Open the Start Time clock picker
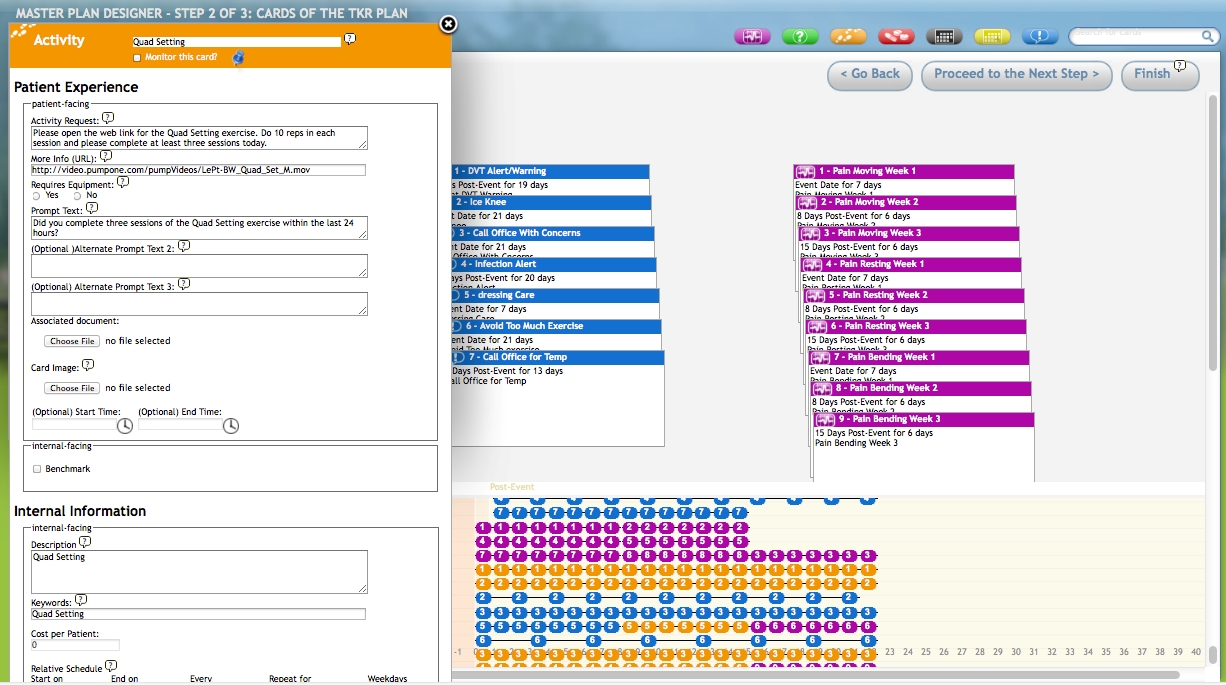This screenshot has height=685, width=1226. [x=125, y=426]
